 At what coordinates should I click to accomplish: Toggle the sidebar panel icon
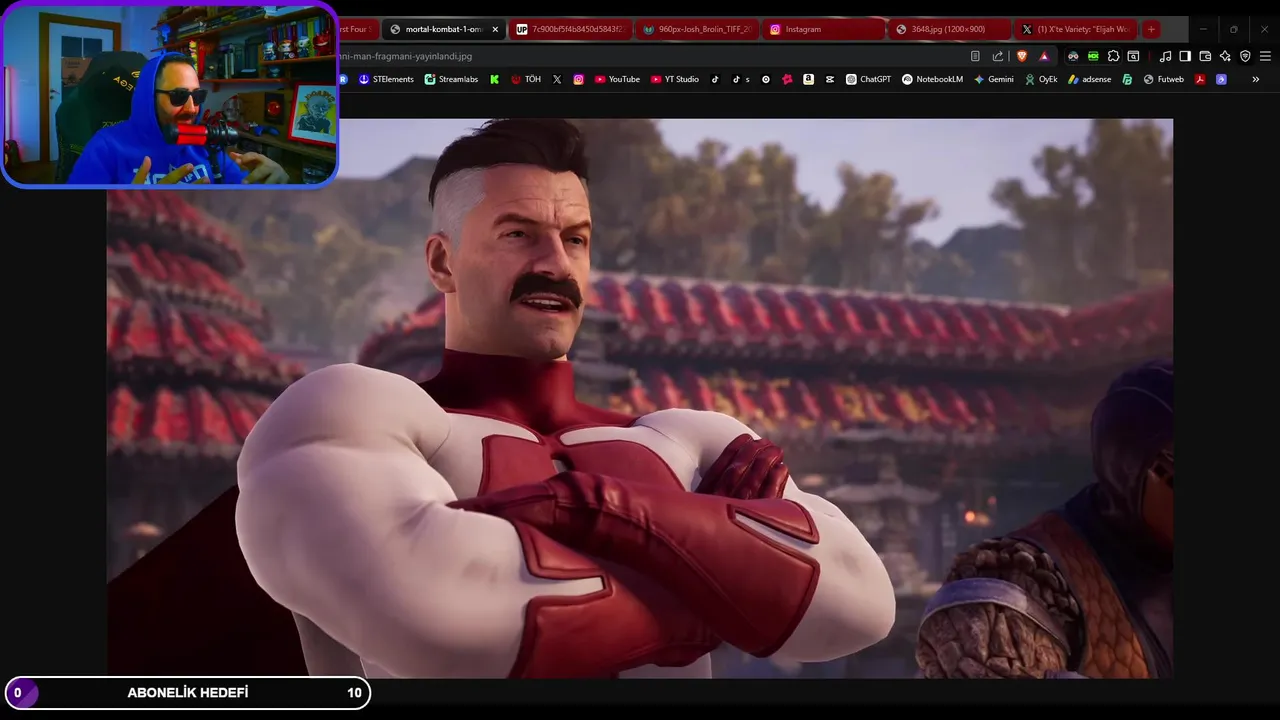(x=1185, y=56)
